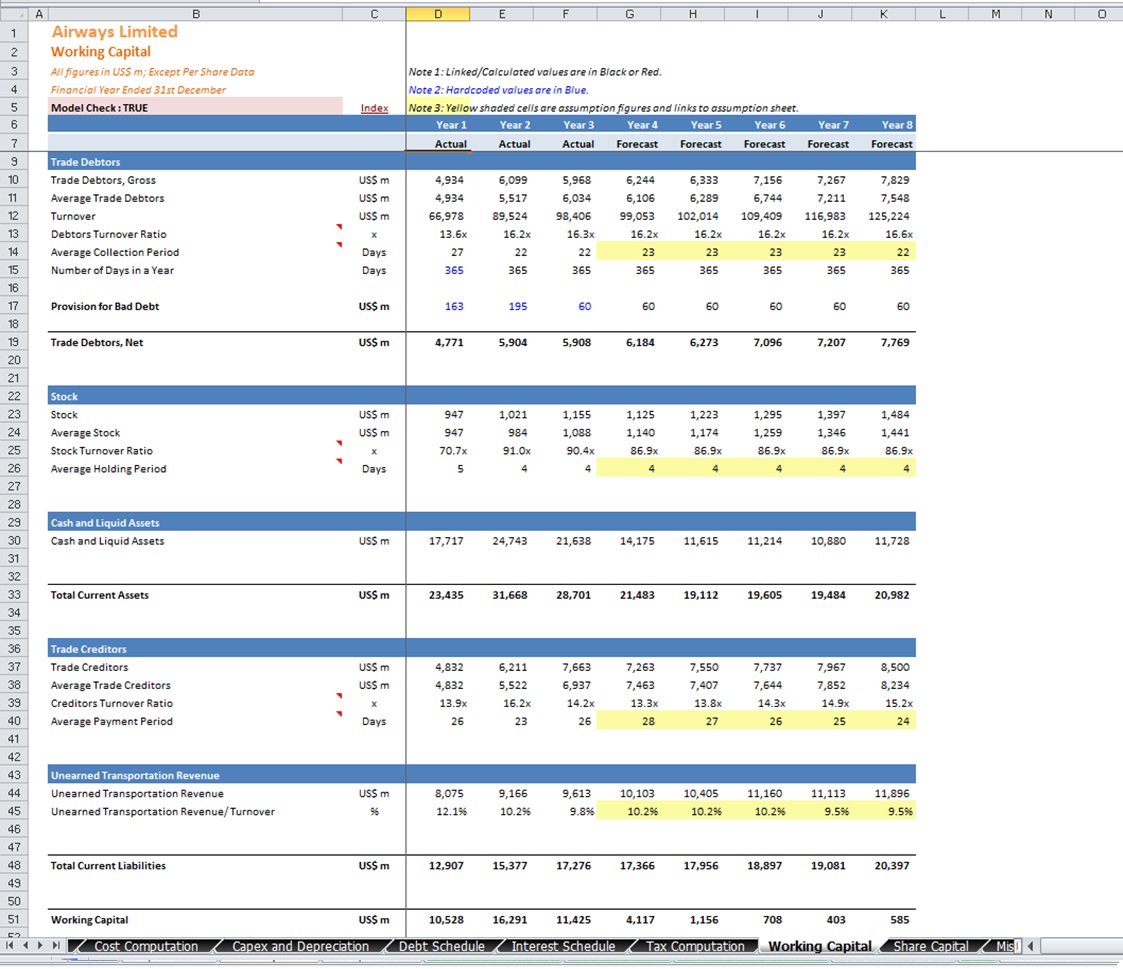
Task: Click comment indicator on Average Holding Period row
Action: point(339,461)
